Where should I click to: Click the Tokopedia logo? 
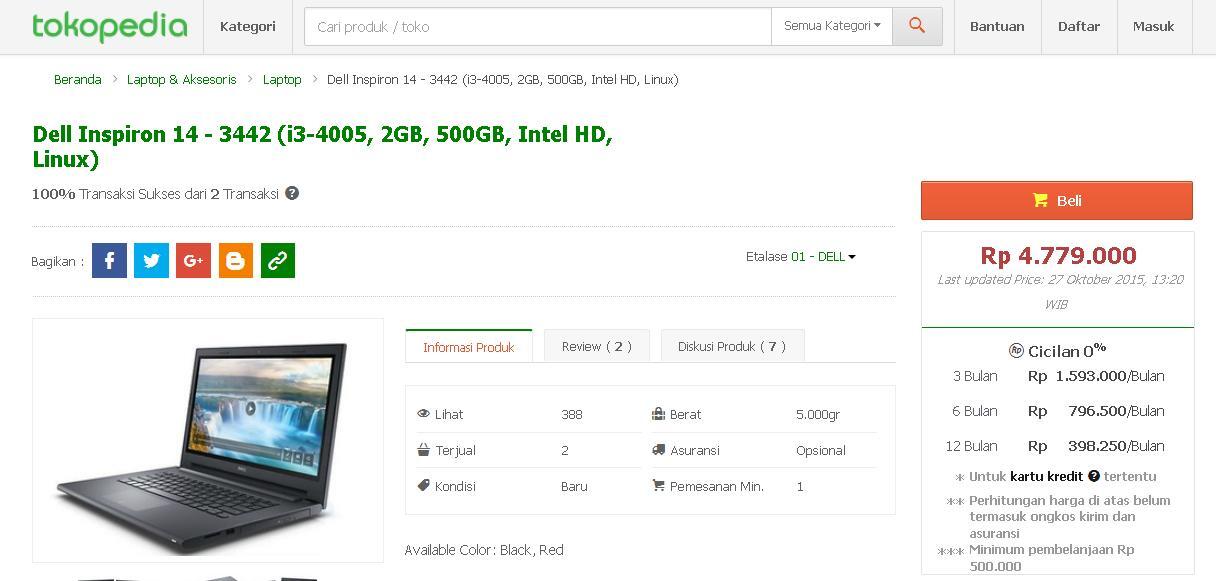pos(110,26)
